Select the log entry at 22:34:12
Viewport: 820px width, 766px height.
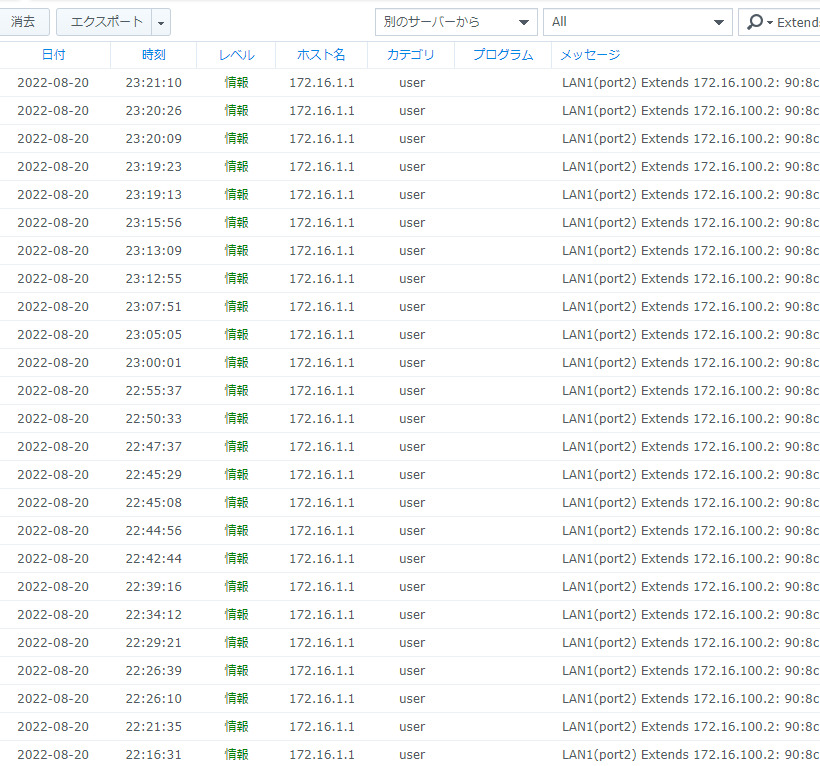tap(154, 615)
